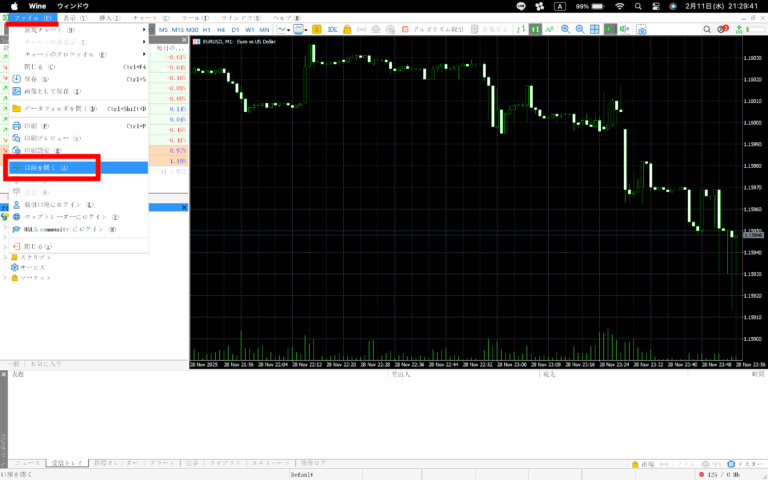Switch to the 受信トレイ tab

click(x=71, y=464)
